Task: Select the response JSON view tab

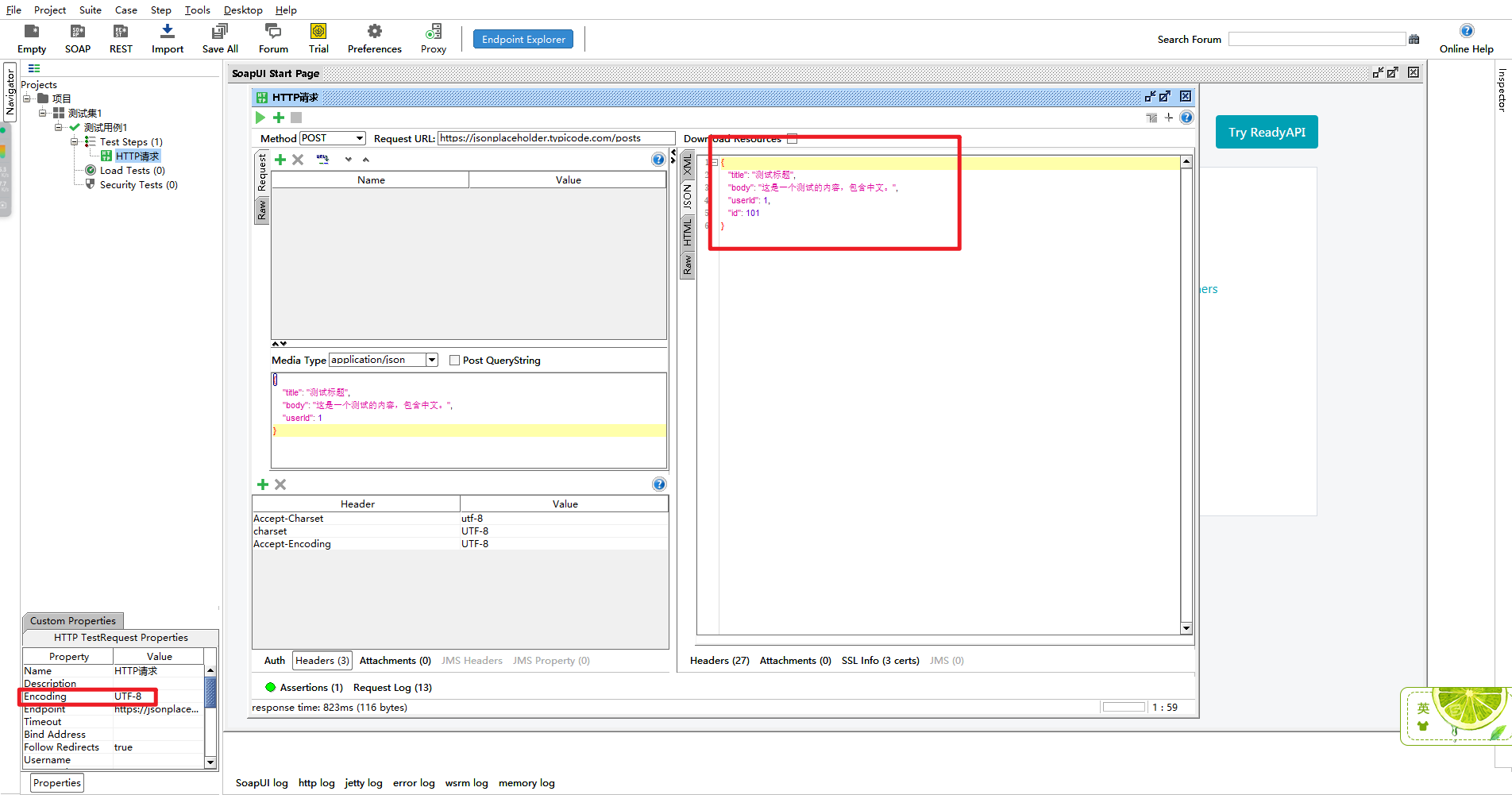Action: point(688,196)
